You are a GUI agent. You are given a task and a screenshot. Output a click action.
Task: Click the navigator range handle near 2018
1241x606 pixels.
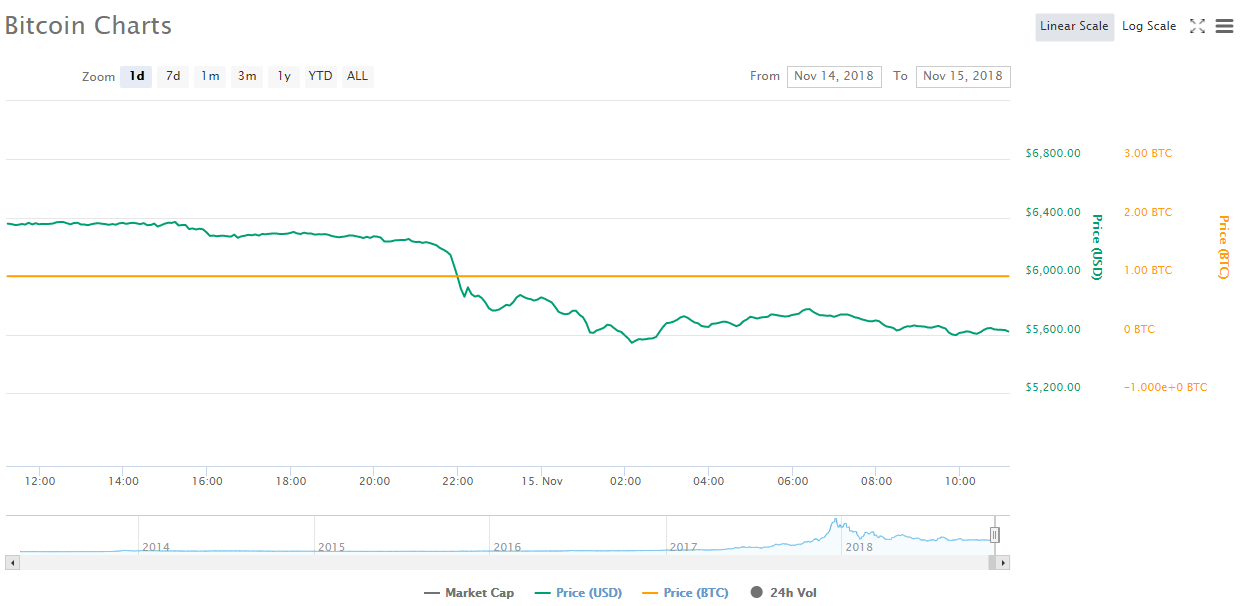(x=995, y=535)
